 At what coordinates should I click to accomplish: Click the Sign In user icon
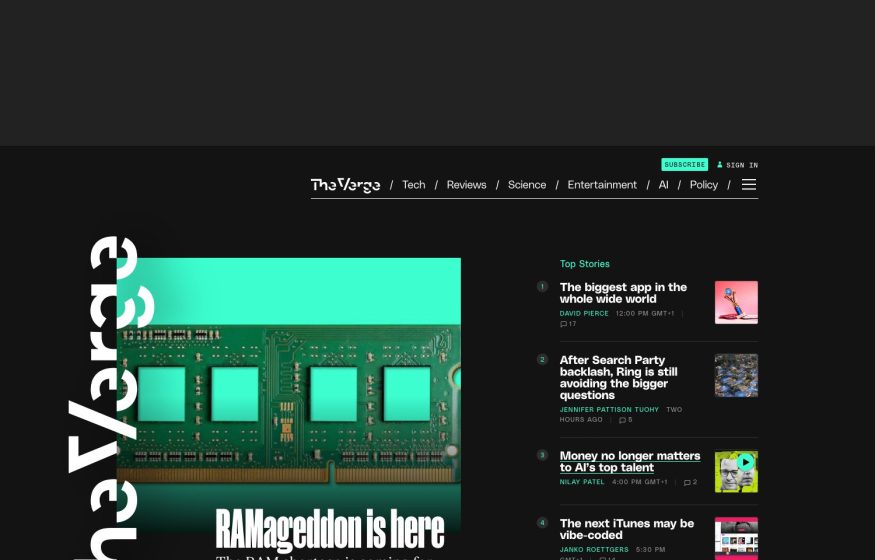(720, 165)
